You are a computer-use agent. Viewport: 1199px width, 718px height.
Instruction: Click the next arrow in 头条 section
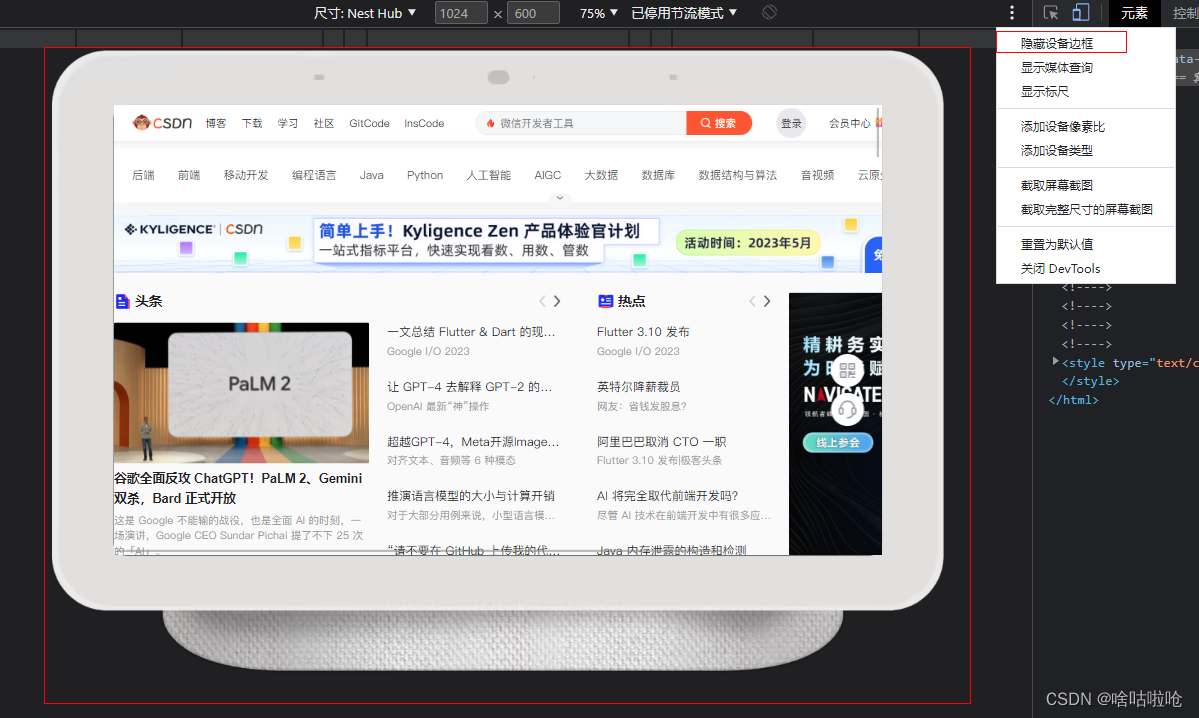point(557,301)
